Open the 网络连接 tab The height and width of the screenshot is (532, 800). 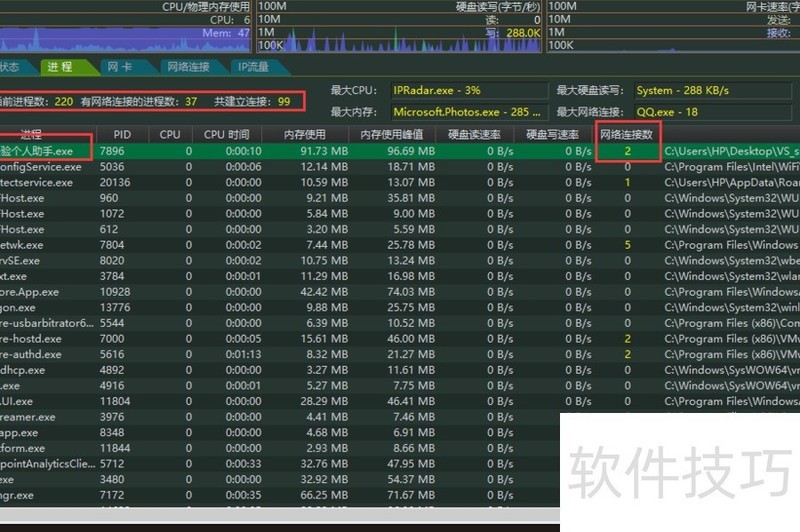pos(188,67)
